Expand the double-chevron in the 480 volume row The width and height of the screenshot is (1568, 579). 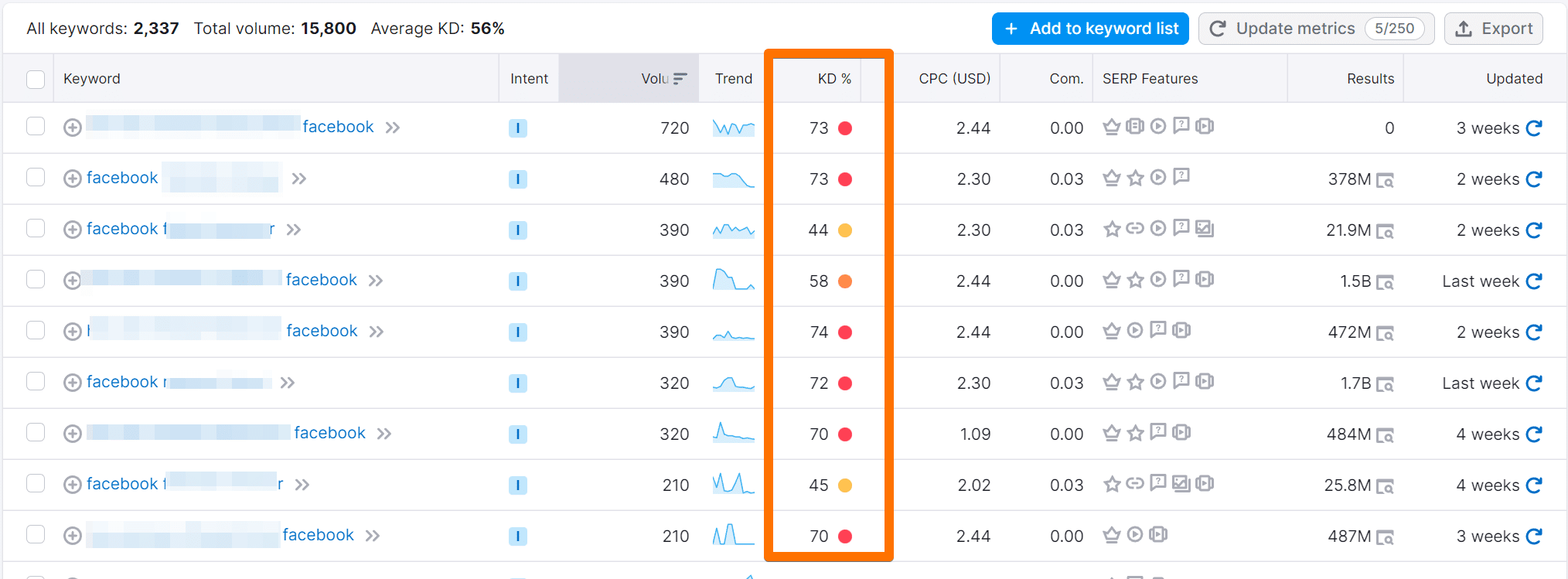pyautogui.click(x=299, y=179)
